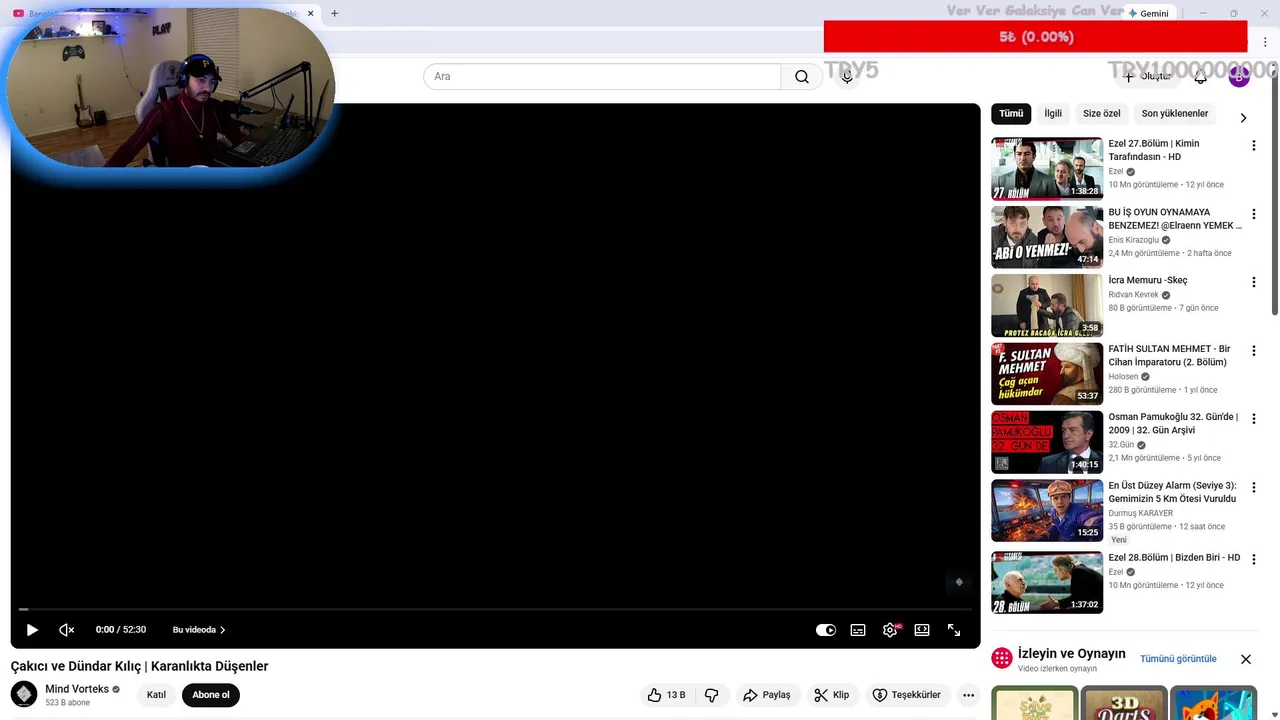Open options for Ezel 28.Bölüm
The height and width of the screenshot is (720, 1280).
click(1253, 559)
